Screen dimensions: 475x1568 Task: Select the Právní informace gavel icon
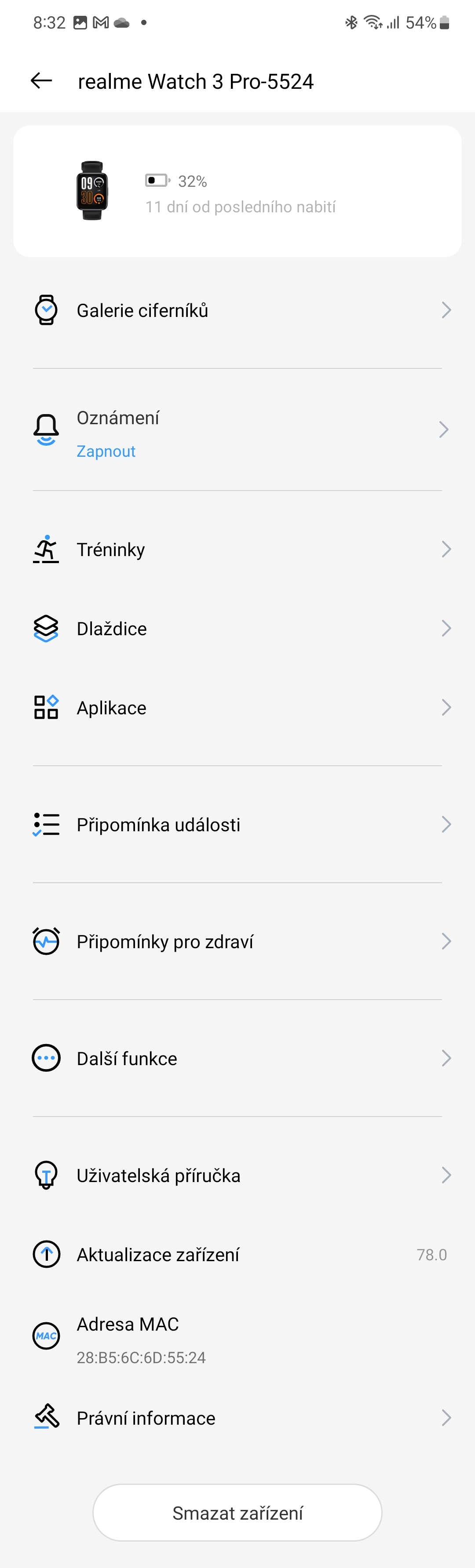[46, 1418]
